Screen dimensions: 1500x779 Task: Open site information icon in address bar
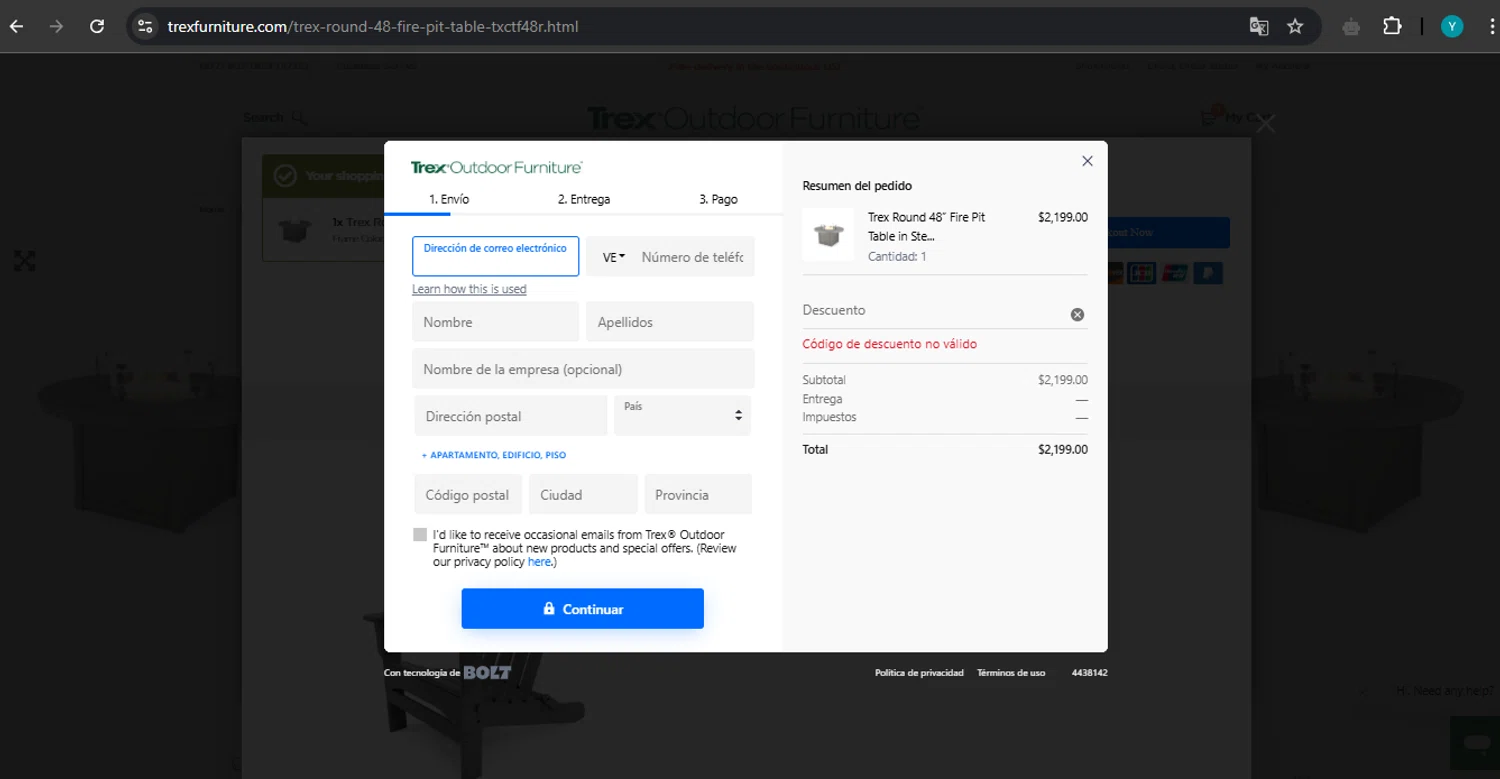coord(145,27)
